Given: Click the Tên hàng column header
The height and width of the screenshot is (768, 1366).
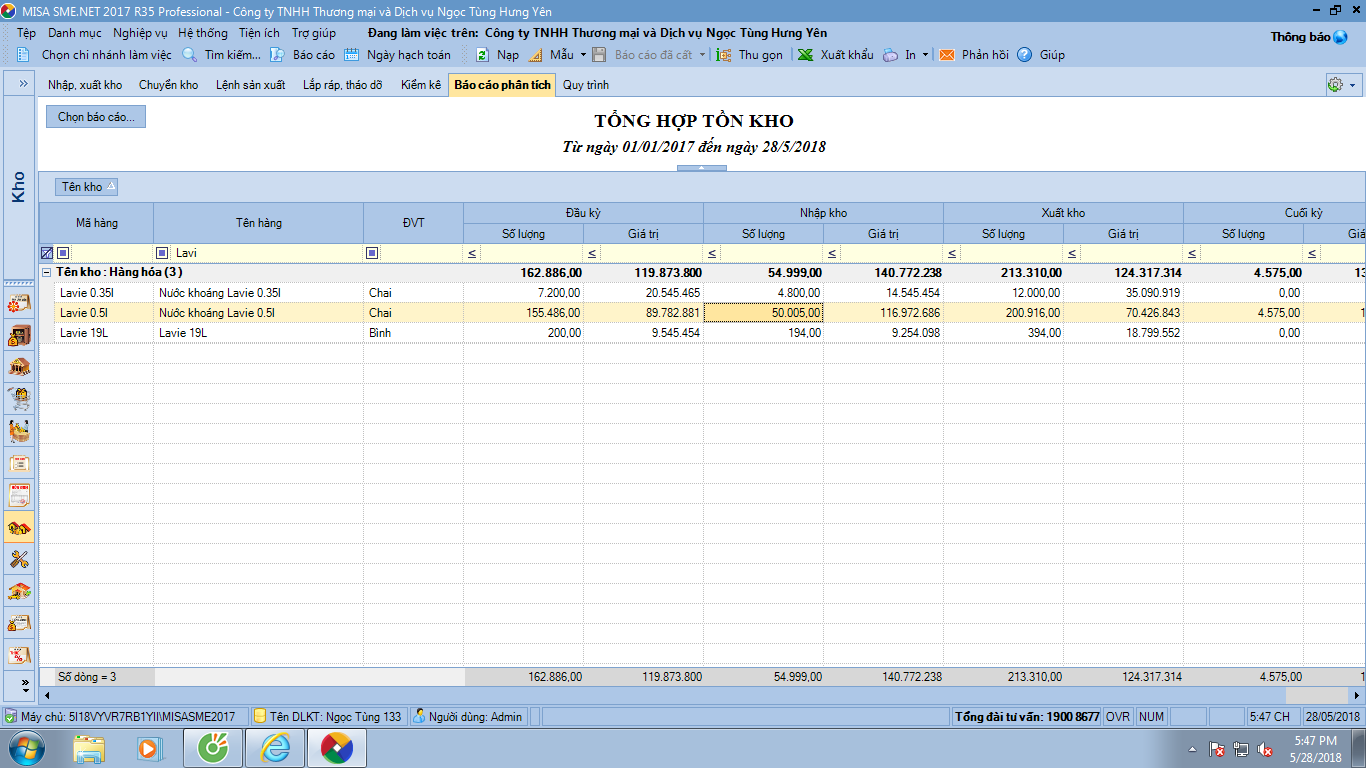Looking at the screenshot, I should (x=258, y=223).
